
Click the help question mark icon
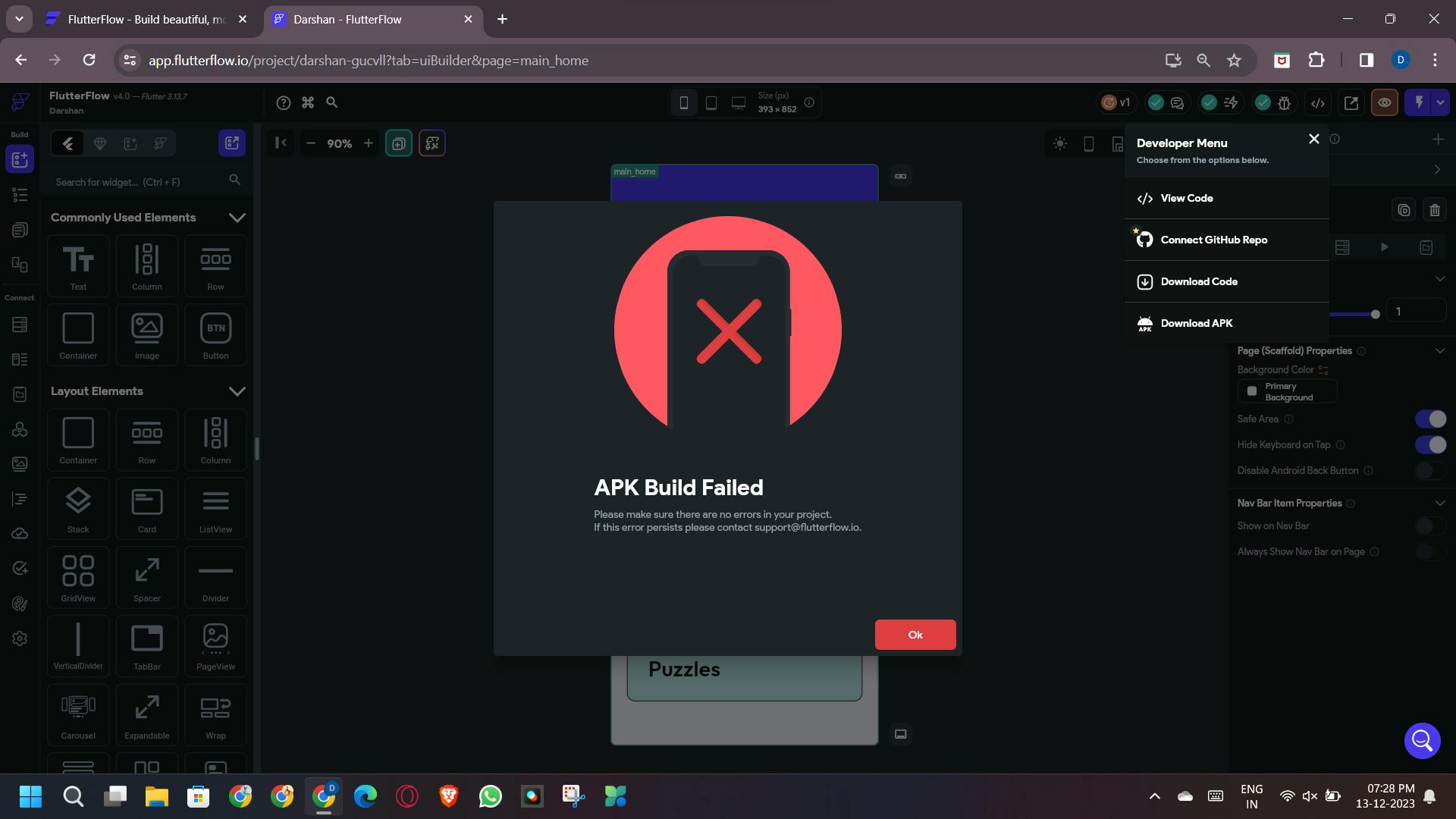pyautogui.click(x=284, y=102)
